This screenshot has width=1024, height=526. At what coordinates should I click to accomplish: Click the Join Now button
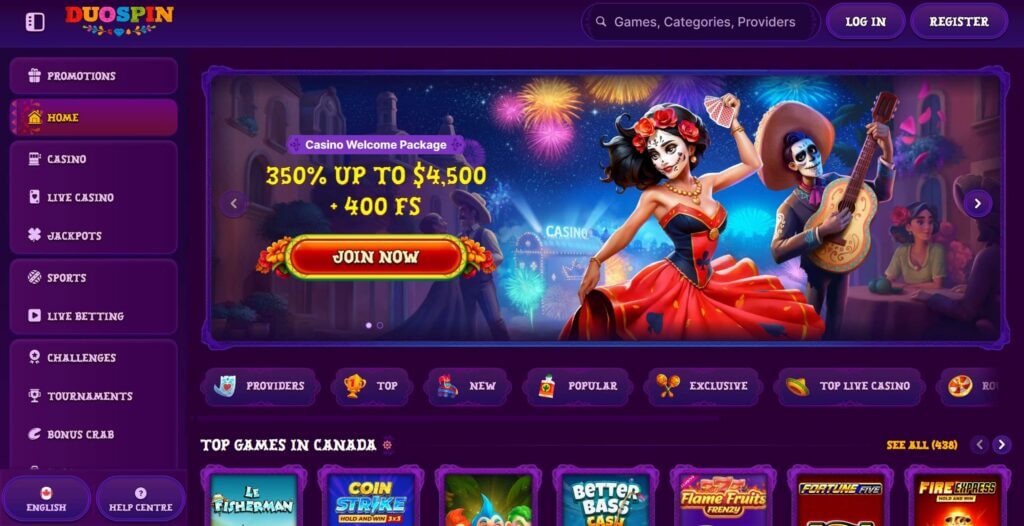tap(376, 257)
